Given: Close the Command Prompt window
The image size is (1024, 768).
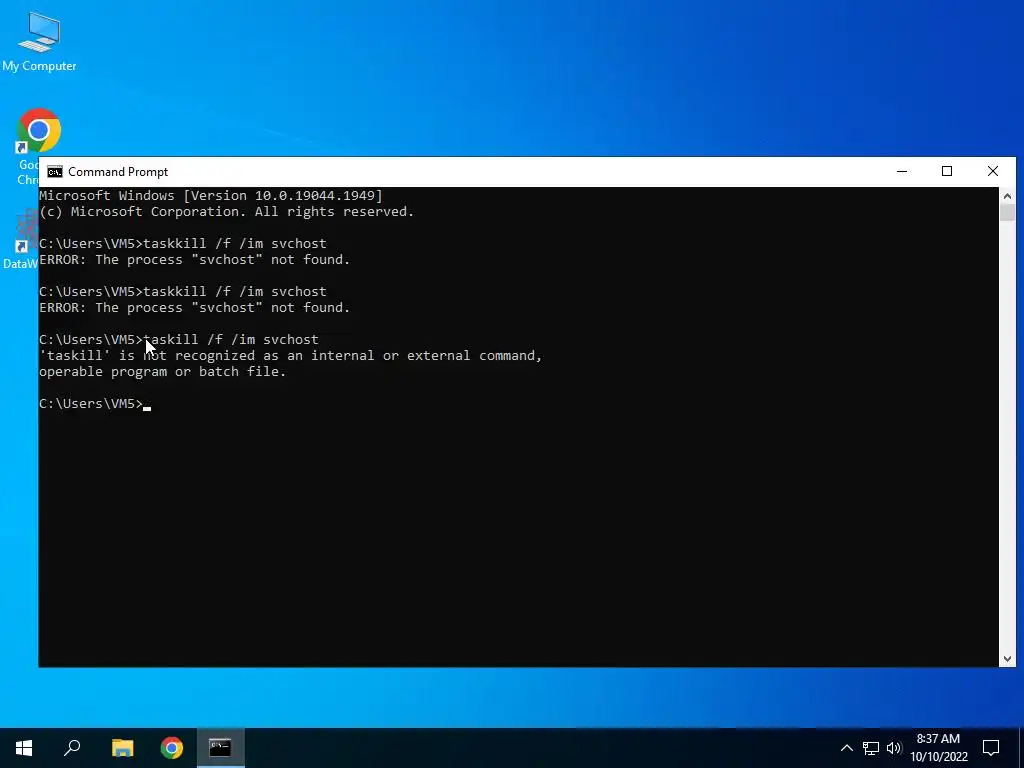Looking at the screenshot, I should pyautogui.click(x=993, y=171).
